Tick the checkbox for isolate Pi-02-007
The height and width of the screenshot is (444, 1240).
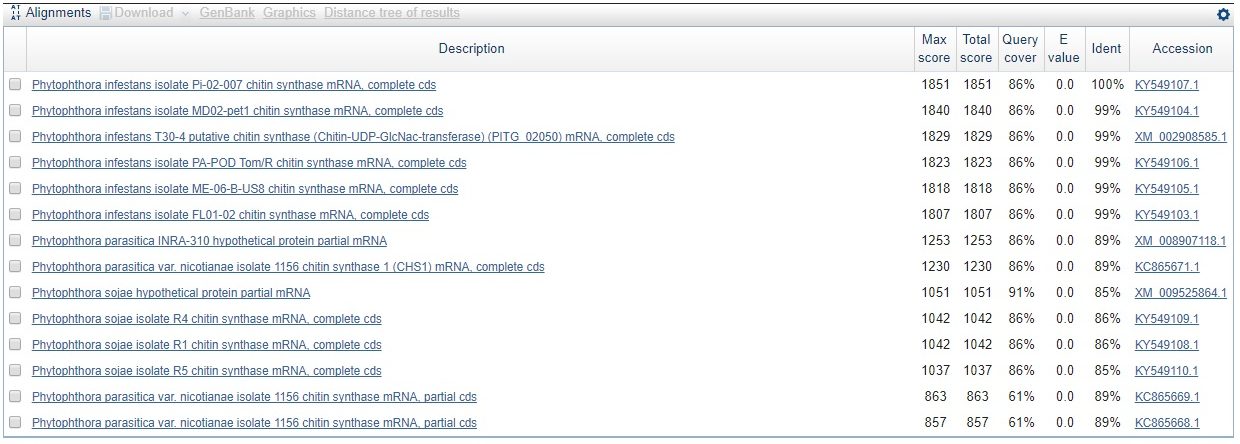[x=15, y=85]
